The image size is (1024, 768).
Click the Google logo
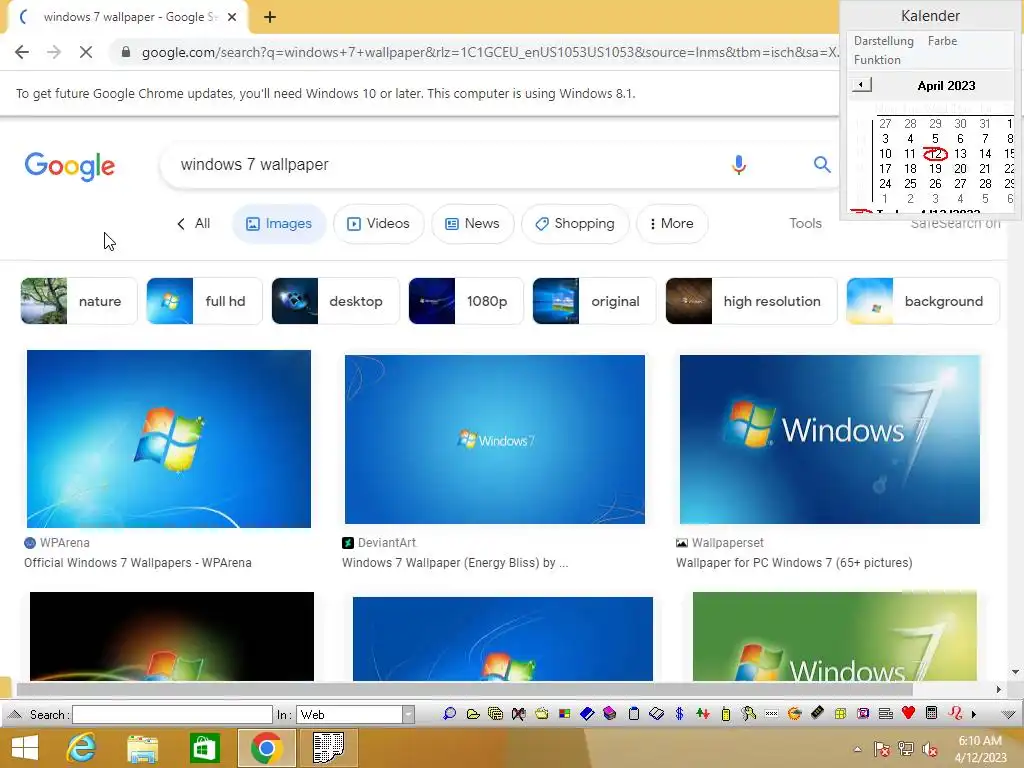pyautogui.click(x=70, y=166)
